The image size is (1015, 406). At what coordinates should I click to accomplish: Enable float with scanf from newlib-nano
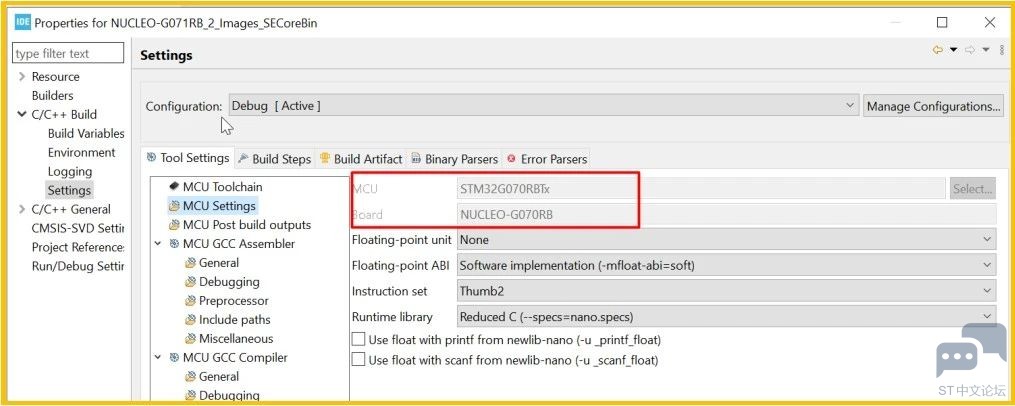pyautogui.click(x=358, y=359)
